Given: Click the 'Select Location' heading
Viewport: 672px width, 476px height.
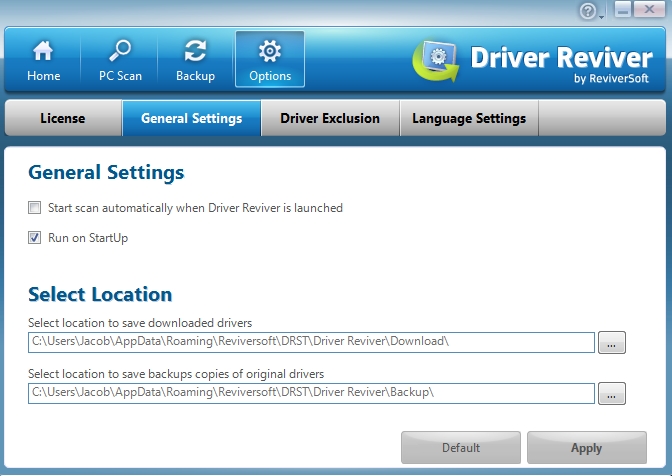Looking at the screenshot, I should pyautogui.click(x=100, y=294).
